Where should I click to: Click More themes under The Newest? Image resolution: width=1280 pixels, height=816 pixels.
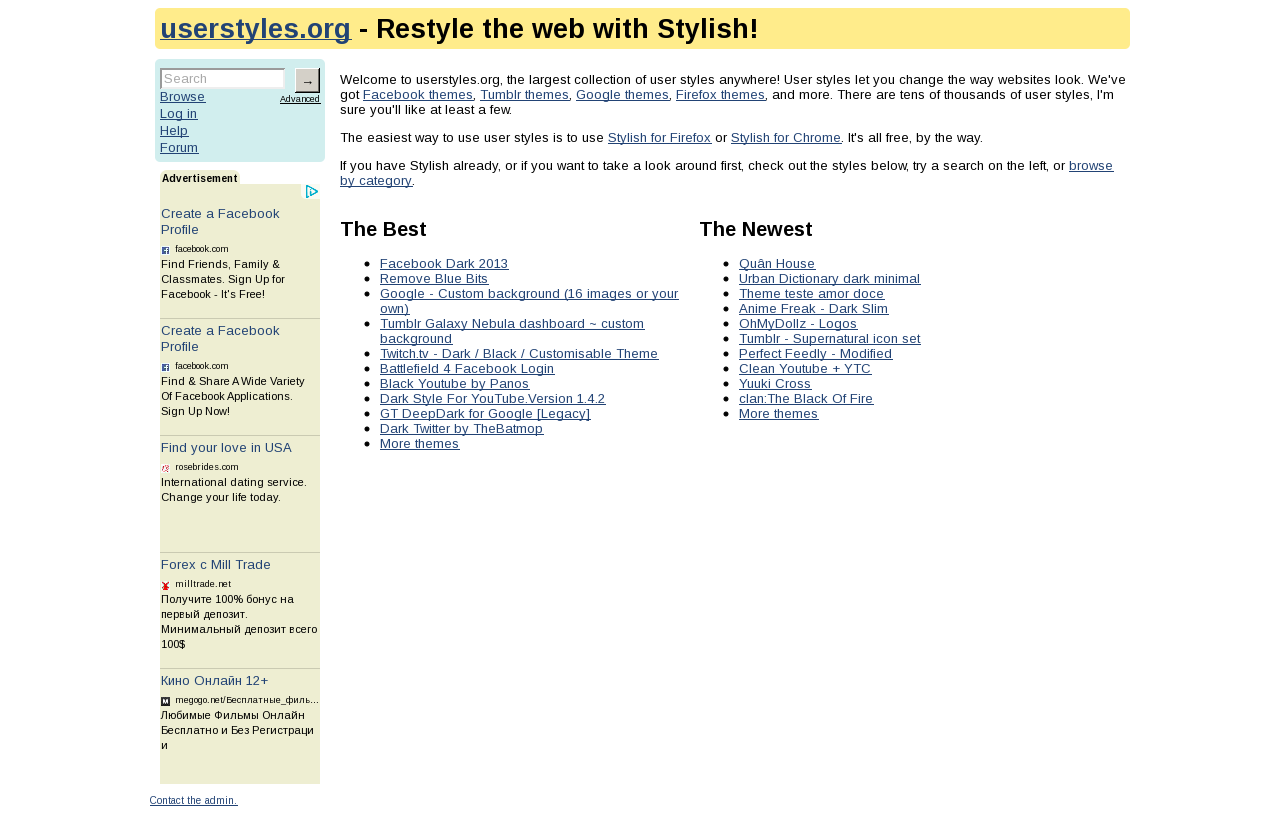tap(779, 414)
